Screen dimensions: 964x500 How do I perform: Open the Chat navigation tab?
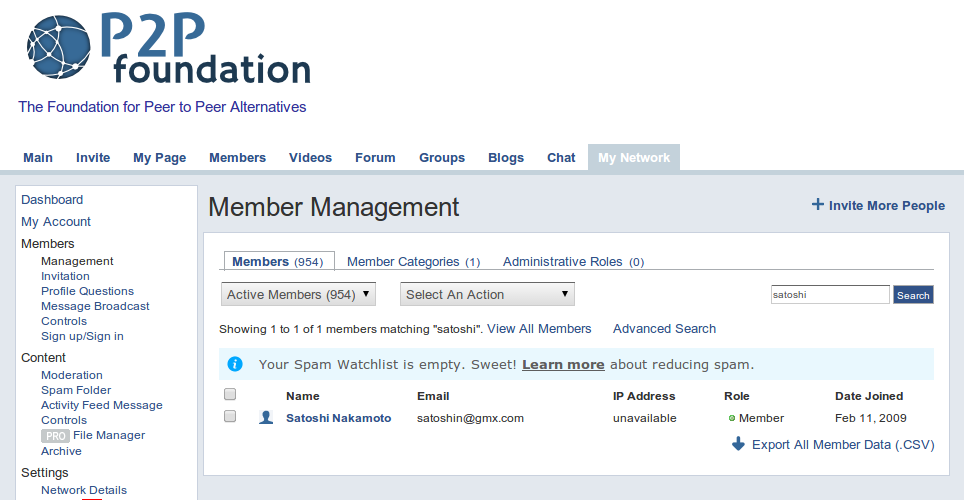(x=561, y=157)
